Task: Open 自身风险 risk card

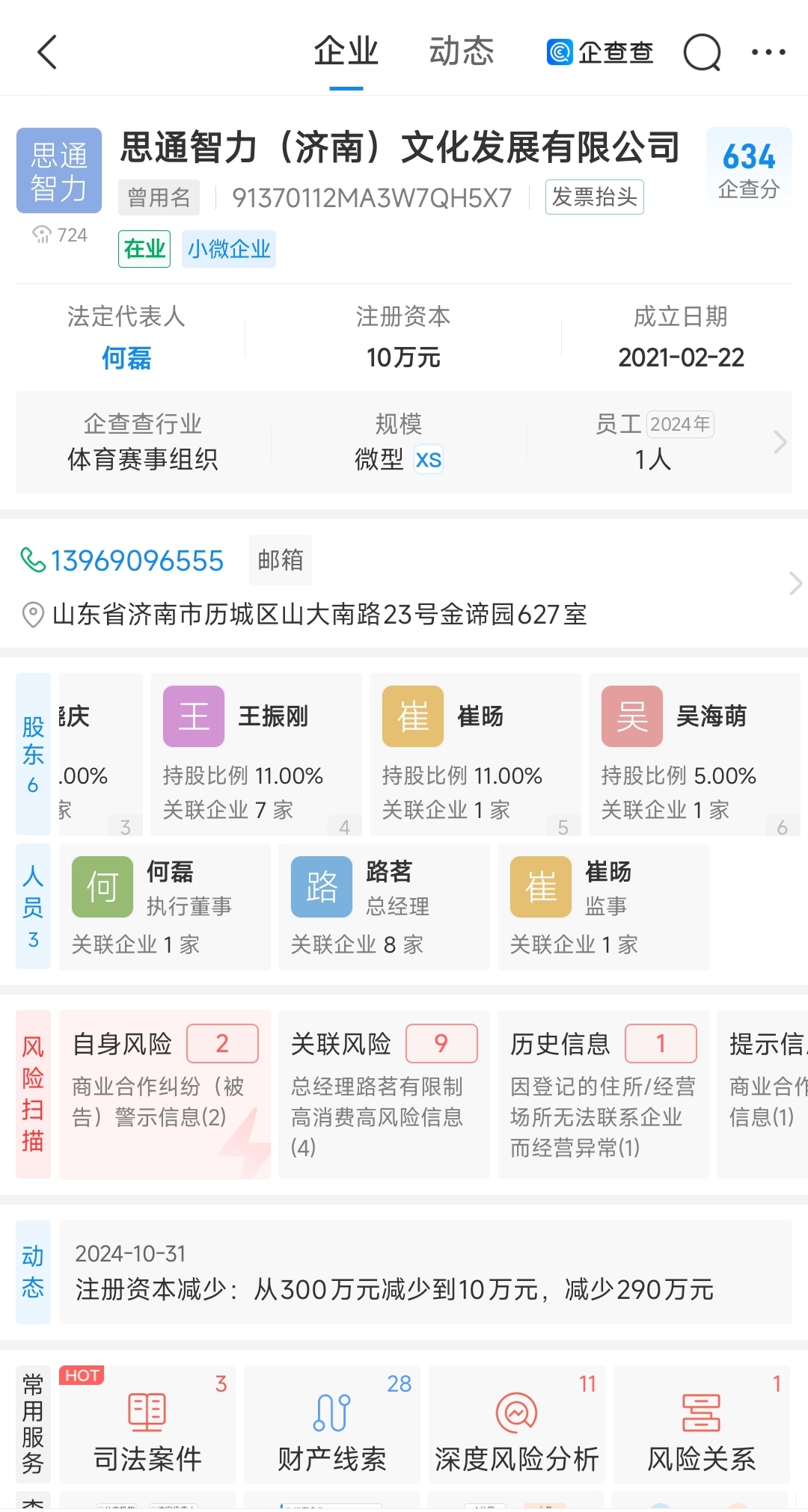Action: click(165, 1094)
